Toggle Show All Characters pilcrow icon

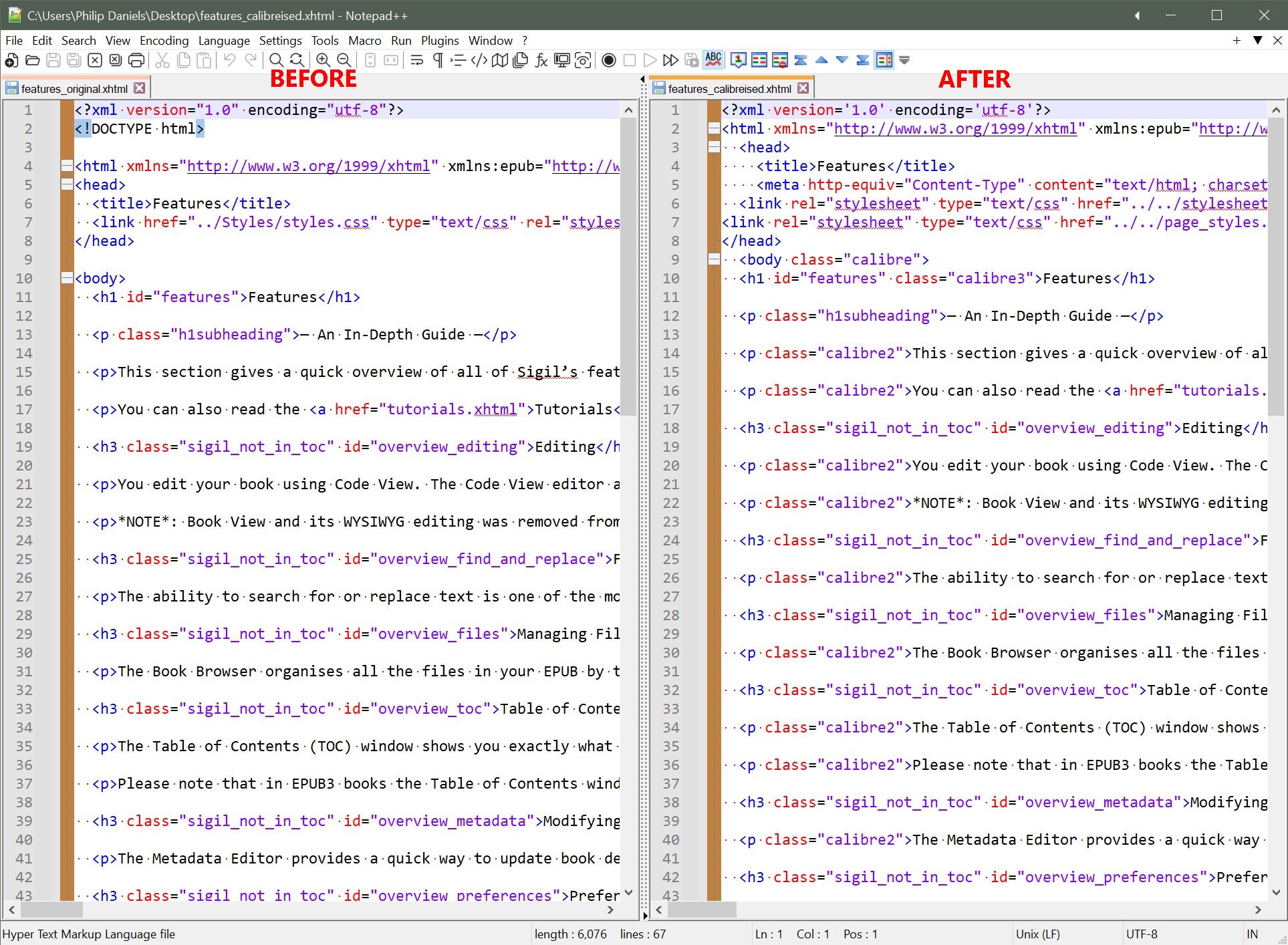click(438, 61)
